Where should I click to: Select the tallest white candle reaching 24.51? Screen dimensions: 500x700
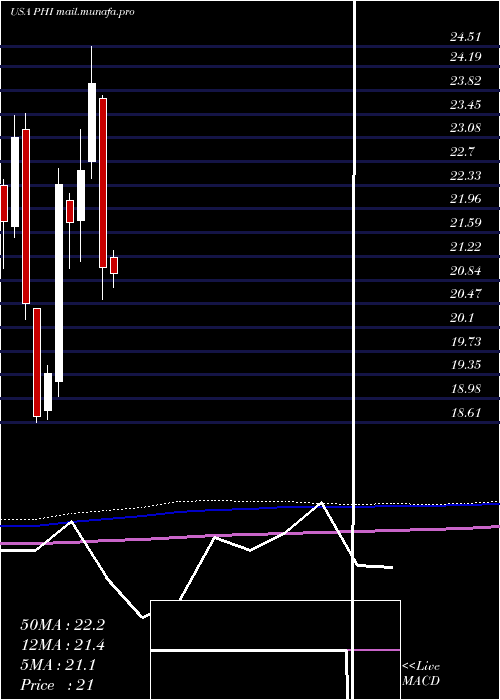[x=92, y=112]
